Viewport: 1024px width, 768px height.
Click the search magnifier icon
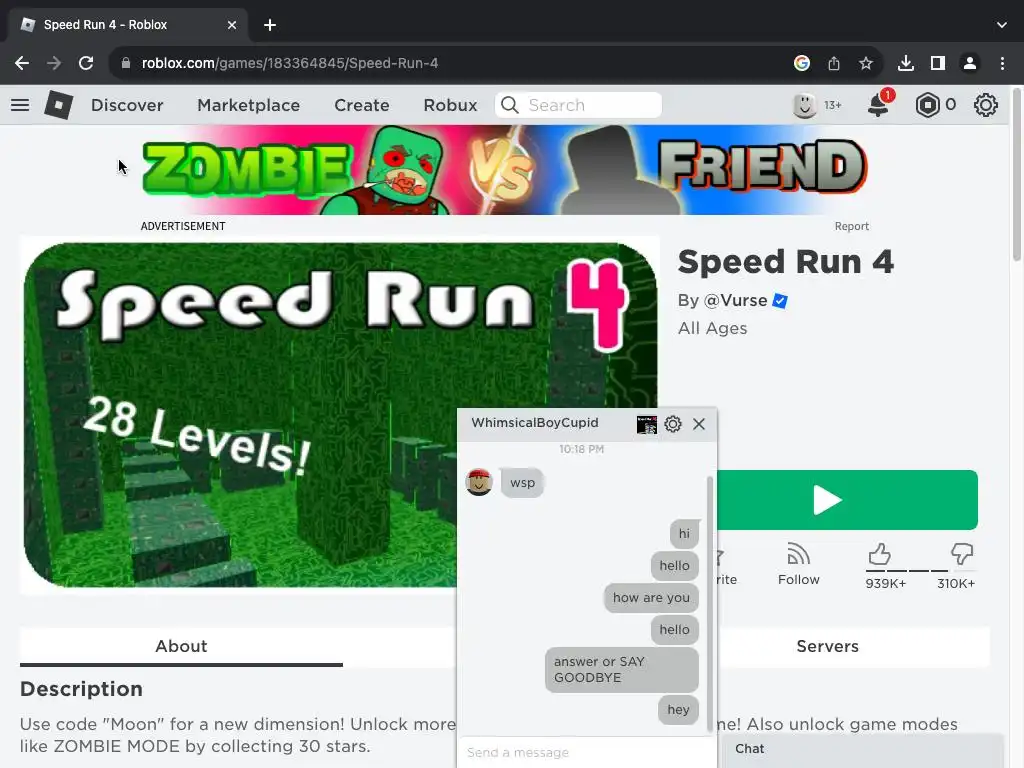tap(509, 105)
